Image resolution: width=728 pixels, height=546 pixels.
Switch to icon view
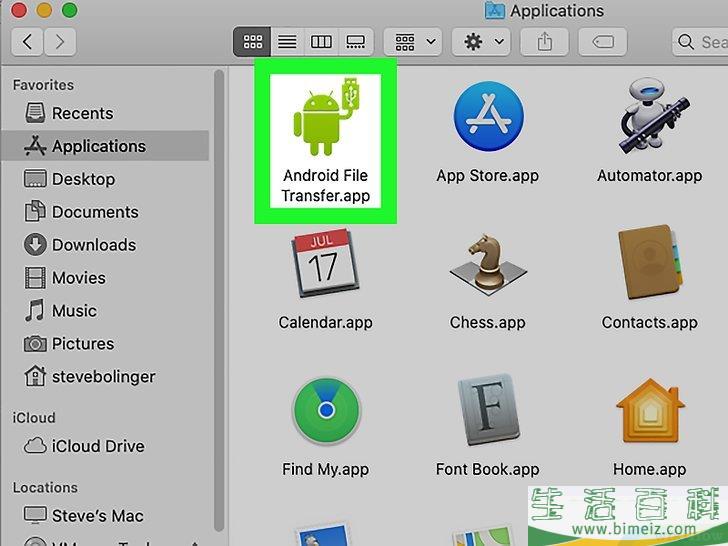click(252, 42)
